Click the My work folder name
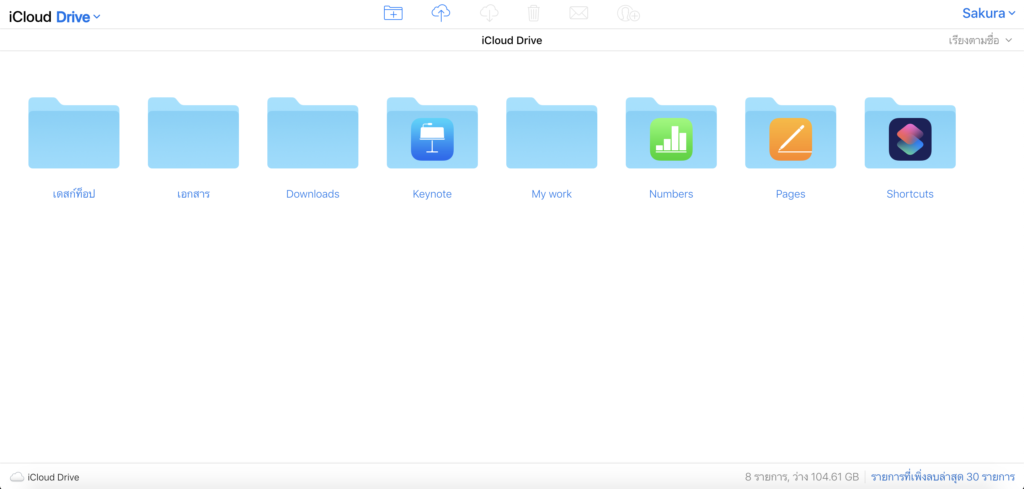The width and height of the screenshot is (1024, 489). pyautogui.click(x=552, y=194)
